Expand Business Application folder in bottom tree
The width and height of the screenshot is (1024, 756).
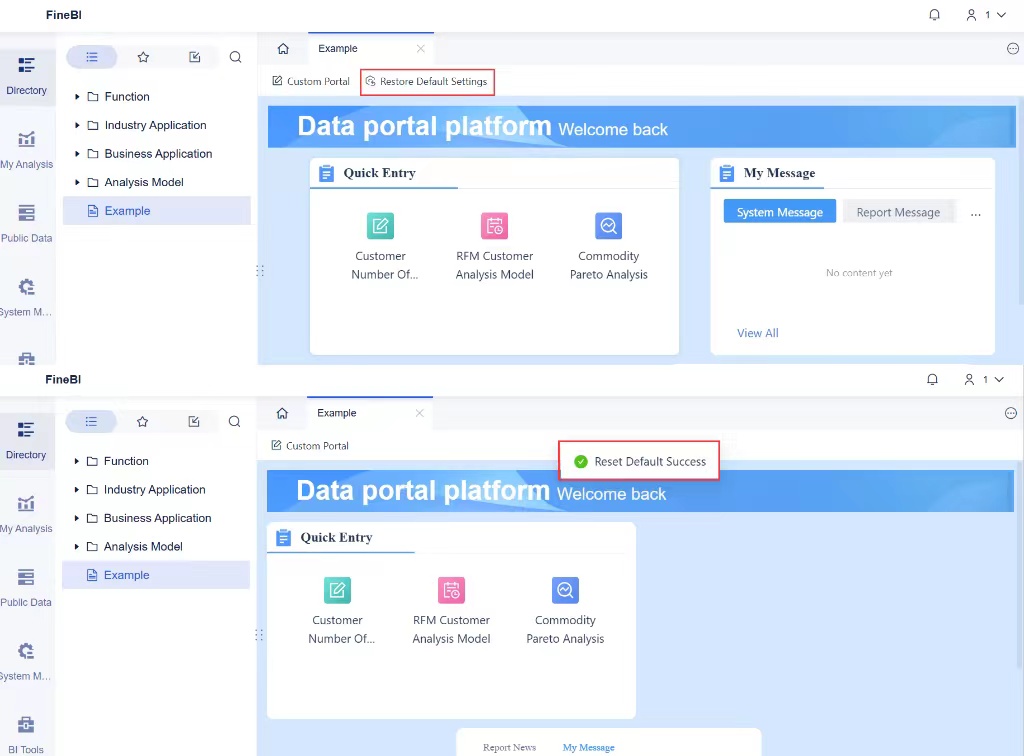76,518
